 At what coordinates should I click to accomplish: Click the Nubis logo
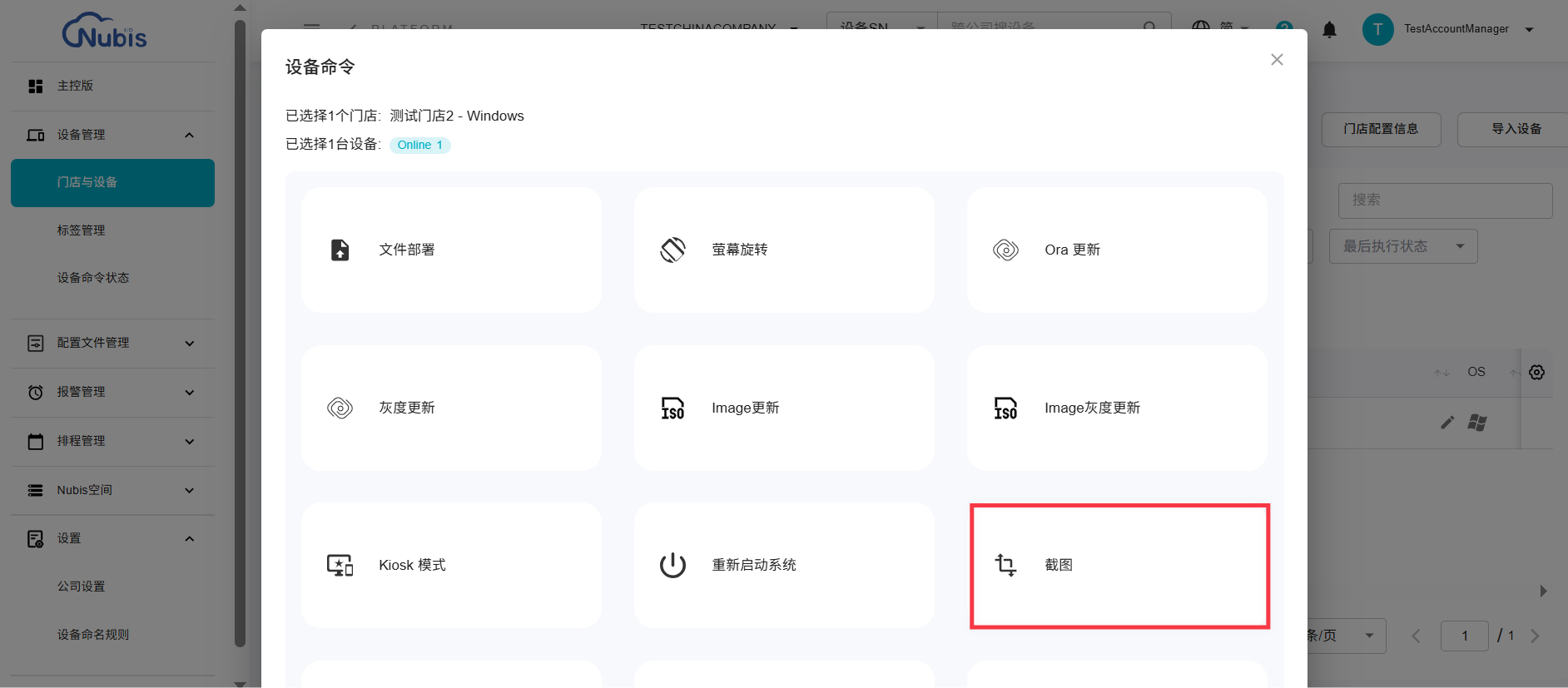tap(104, 30)
